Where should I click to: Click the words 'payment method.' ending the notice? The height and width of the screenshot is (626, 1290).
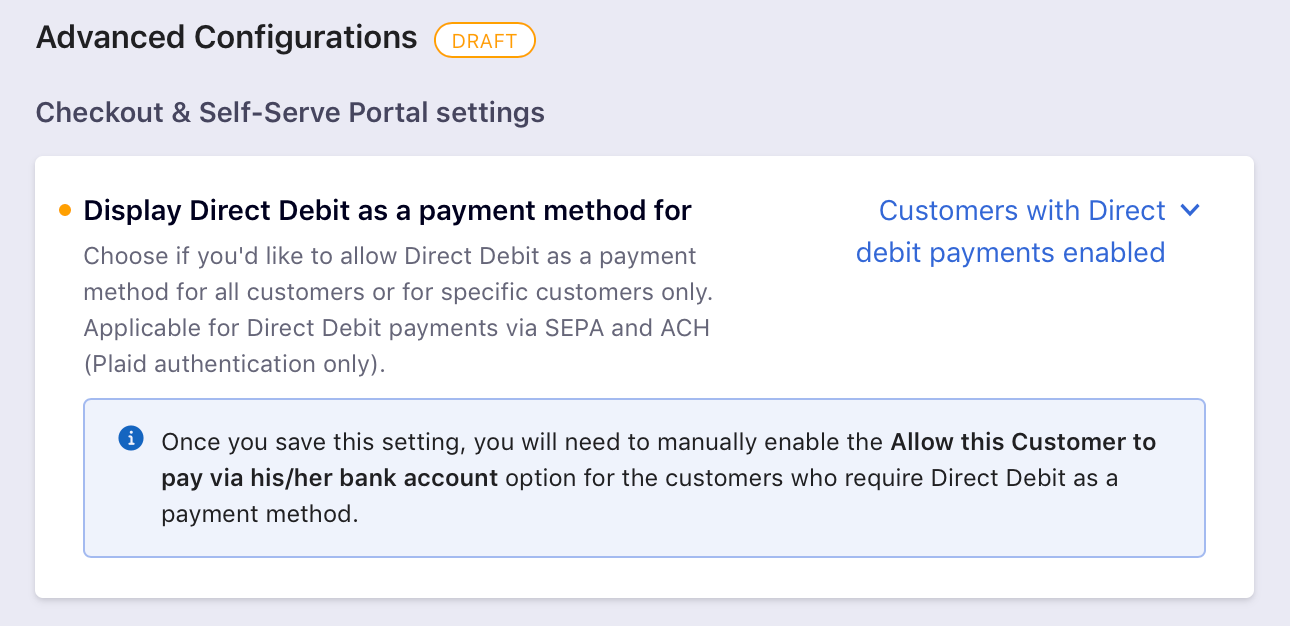pyautogui.click(x=259, y=514)
